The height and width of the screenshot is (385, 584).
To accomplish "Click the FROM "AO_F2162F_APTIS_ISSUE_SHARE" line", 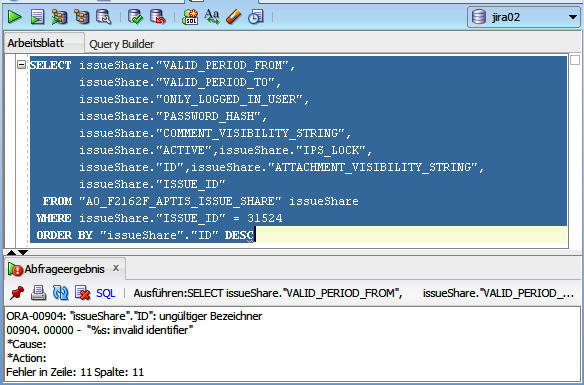I will pos(200,201).
